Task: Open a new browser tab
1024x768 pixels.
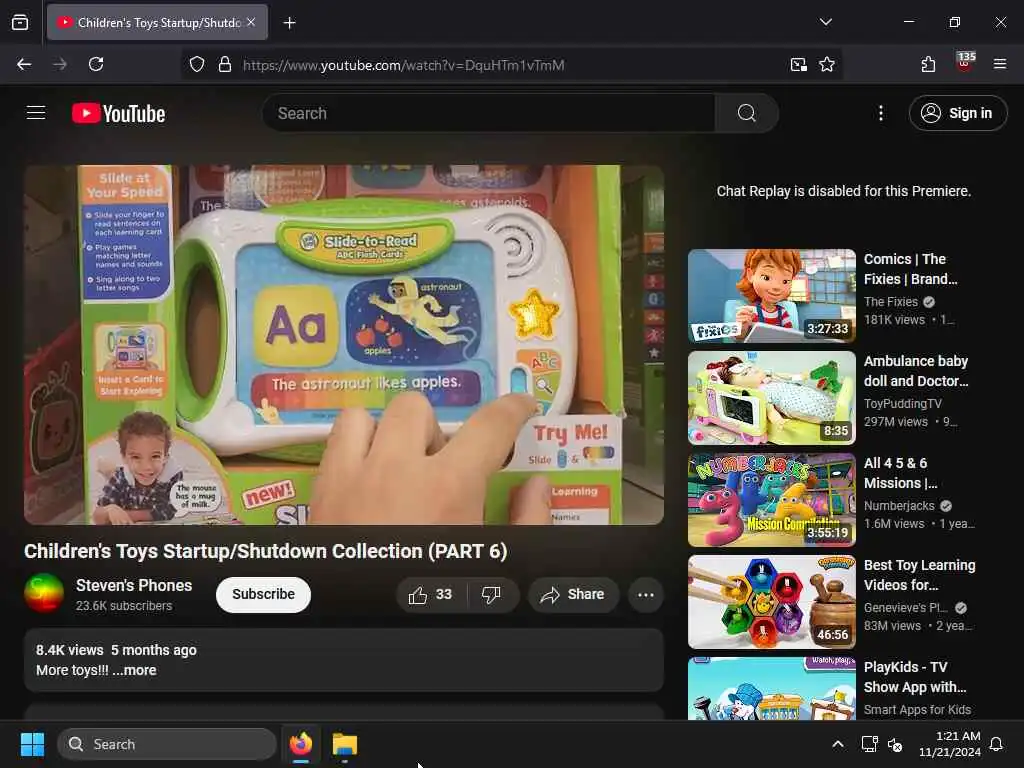Action: [x=289, y=23]
